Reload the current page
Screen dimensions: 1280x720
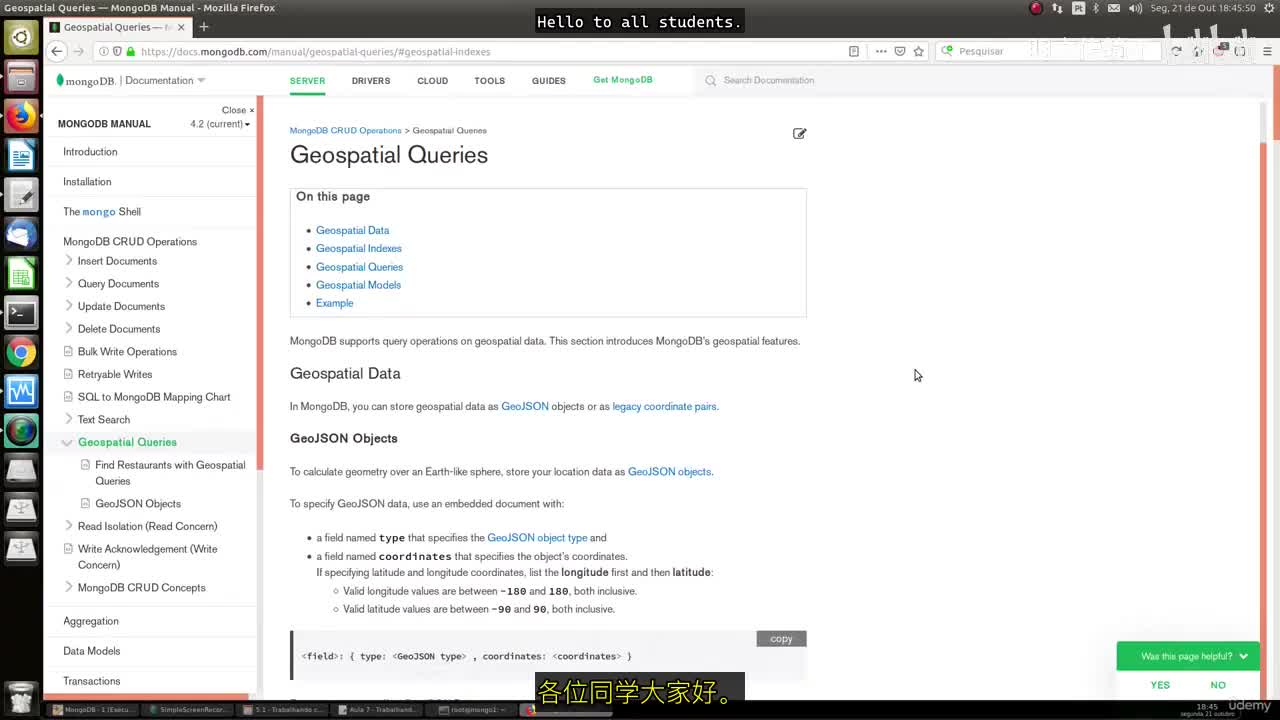pos(1176,51)
